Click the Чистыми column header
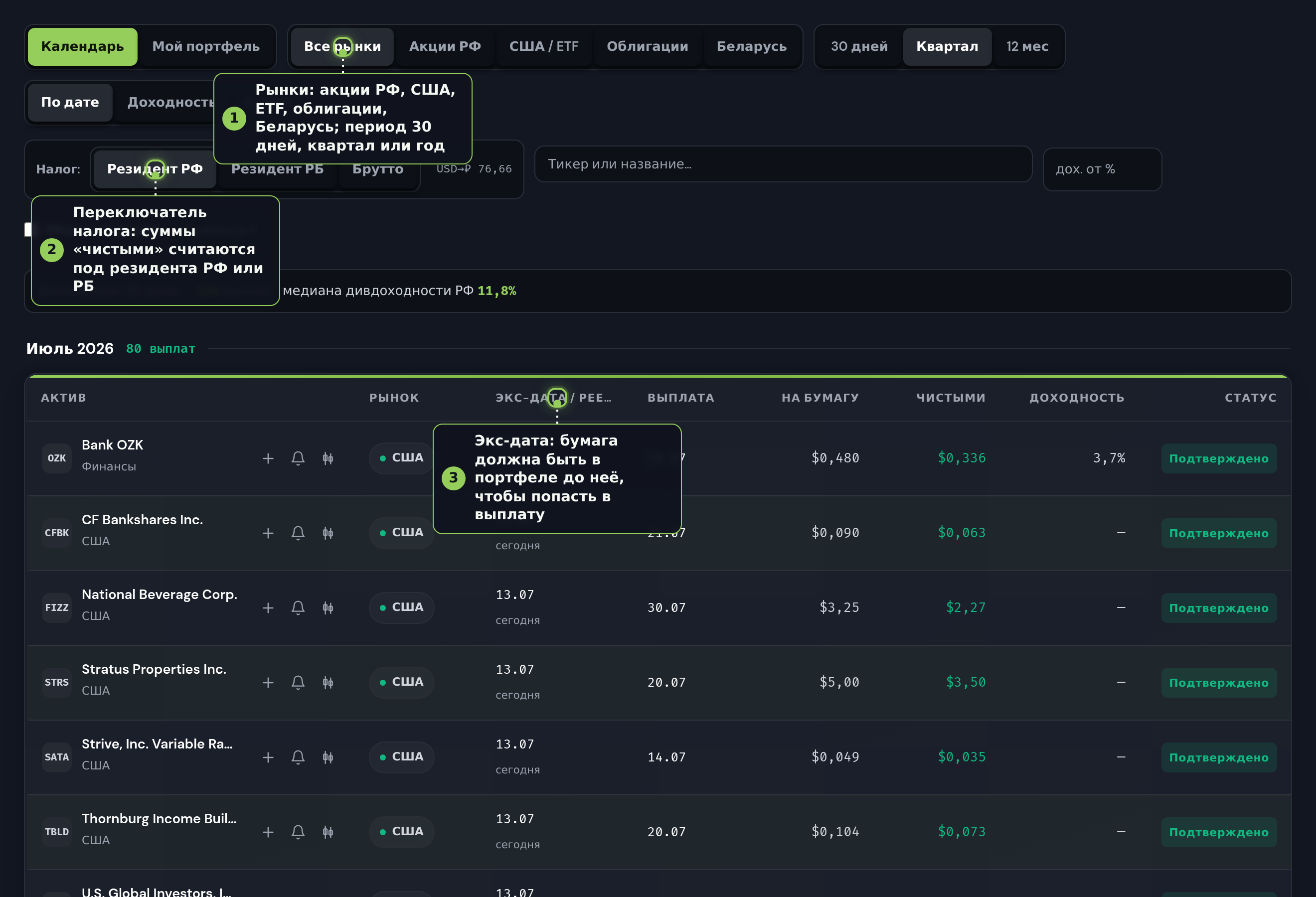Image resolution: width=1316 pixels, height=897 pixels. pyautogui.click(x=951, y=398)
